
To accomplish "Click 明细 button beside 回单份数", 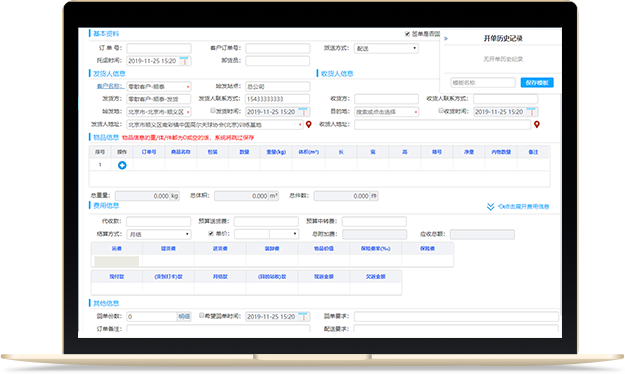I will pos(184,317).
